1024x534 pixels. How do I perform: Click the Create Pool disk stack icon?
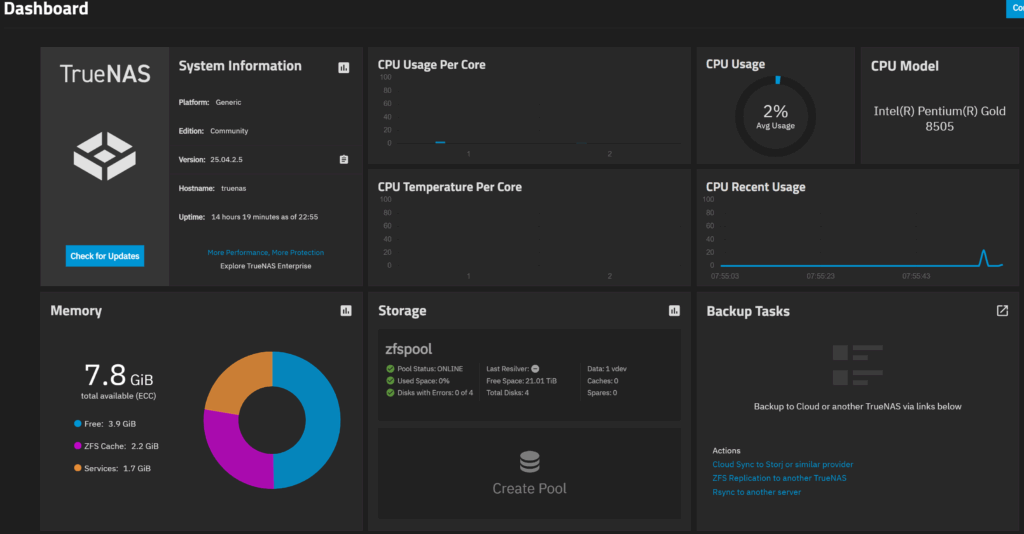529,462
